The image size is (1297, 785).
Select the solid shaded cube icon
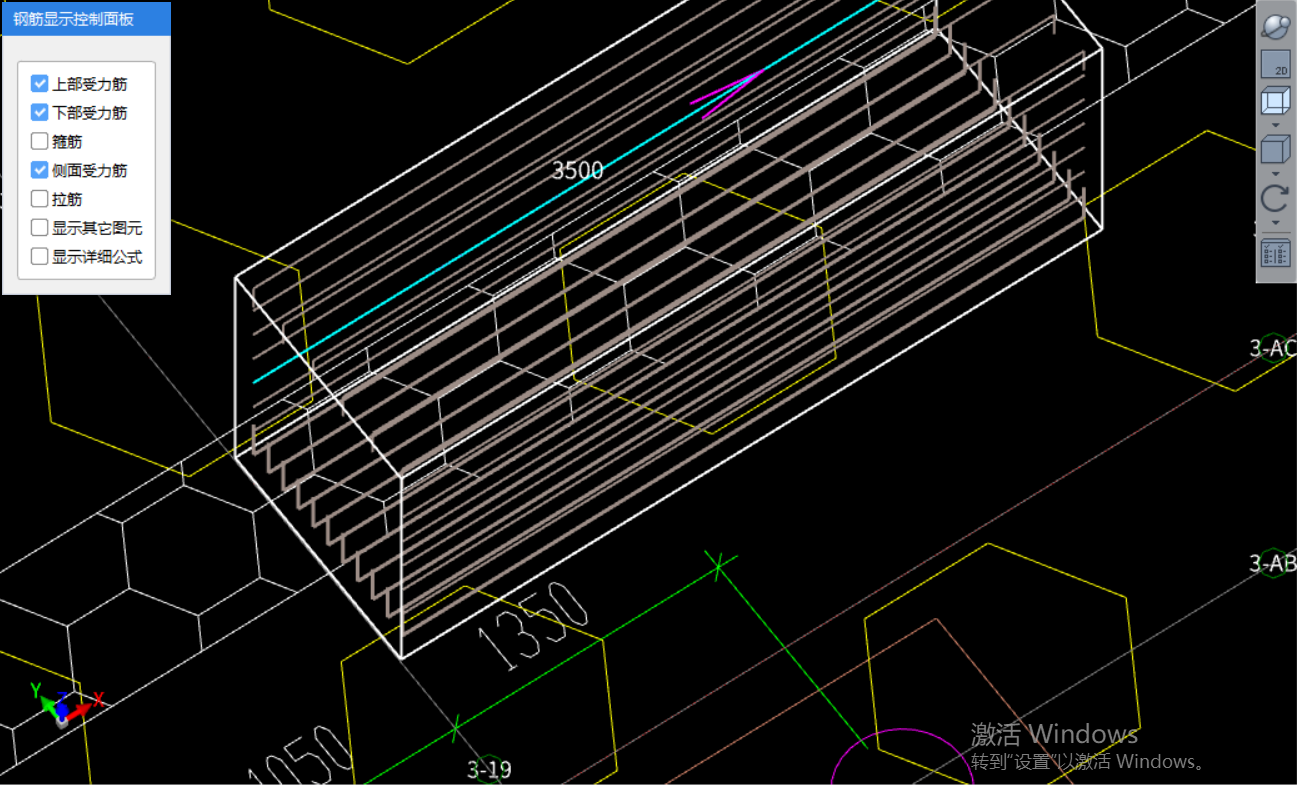pyautogui.click(x=1275, y=151)
